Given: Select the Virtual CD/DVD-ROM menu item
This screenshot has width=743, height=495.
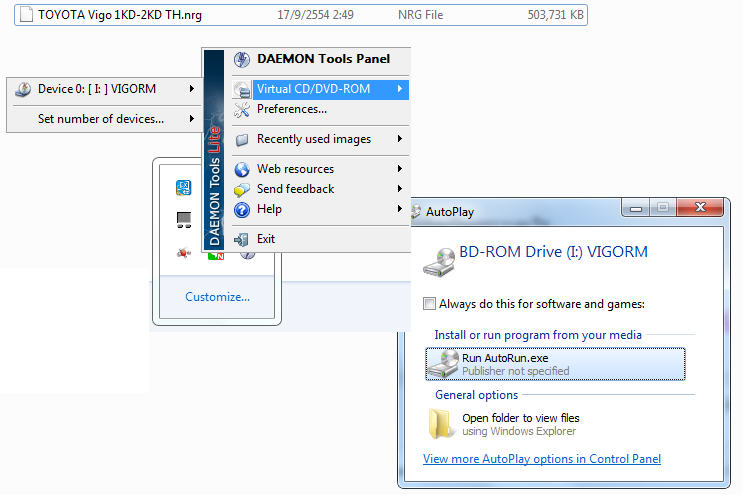Looking at the screenshot, I should coord(321,89).
